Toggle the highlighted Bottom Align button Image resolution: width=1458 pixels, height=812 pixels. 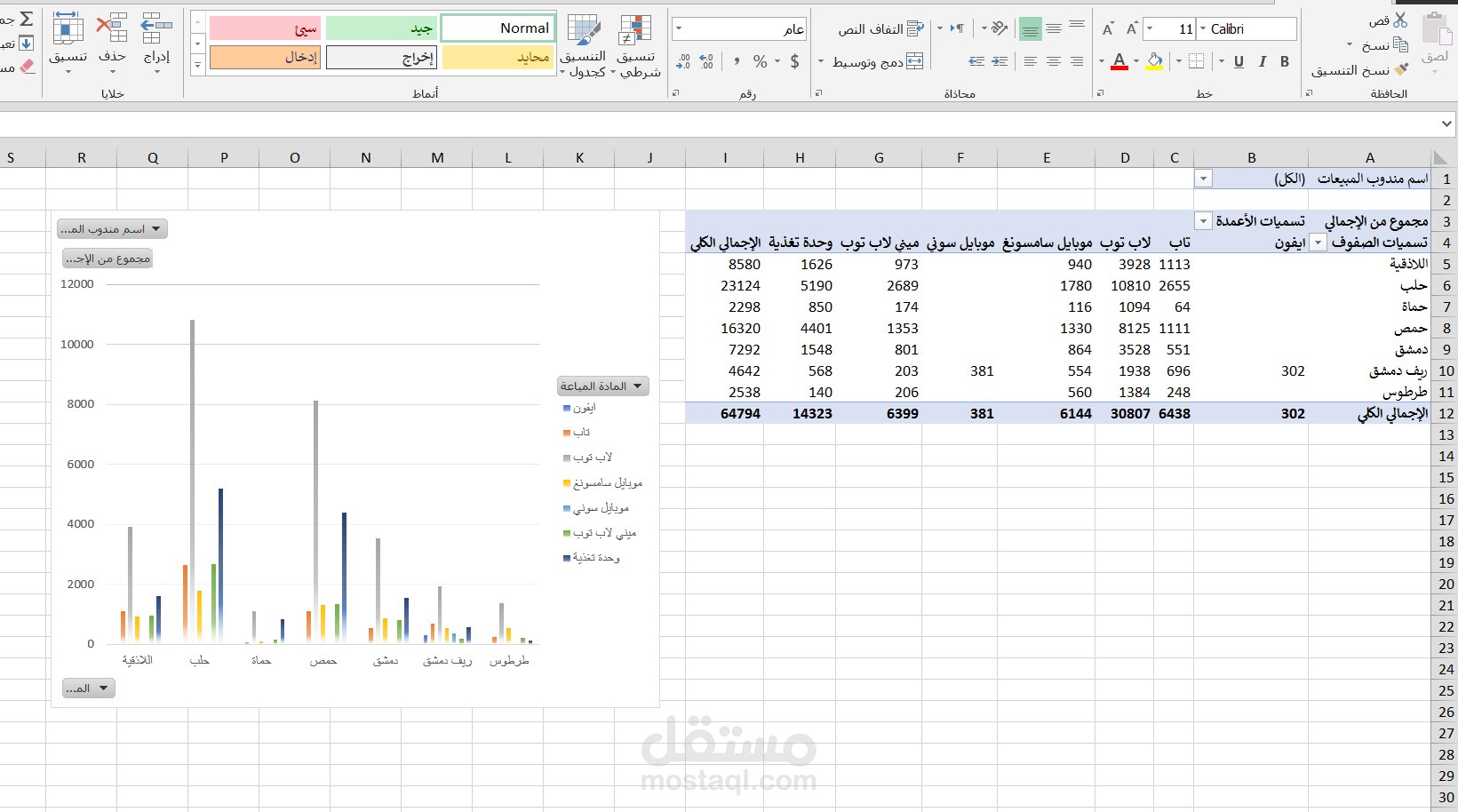[1031, 29]
